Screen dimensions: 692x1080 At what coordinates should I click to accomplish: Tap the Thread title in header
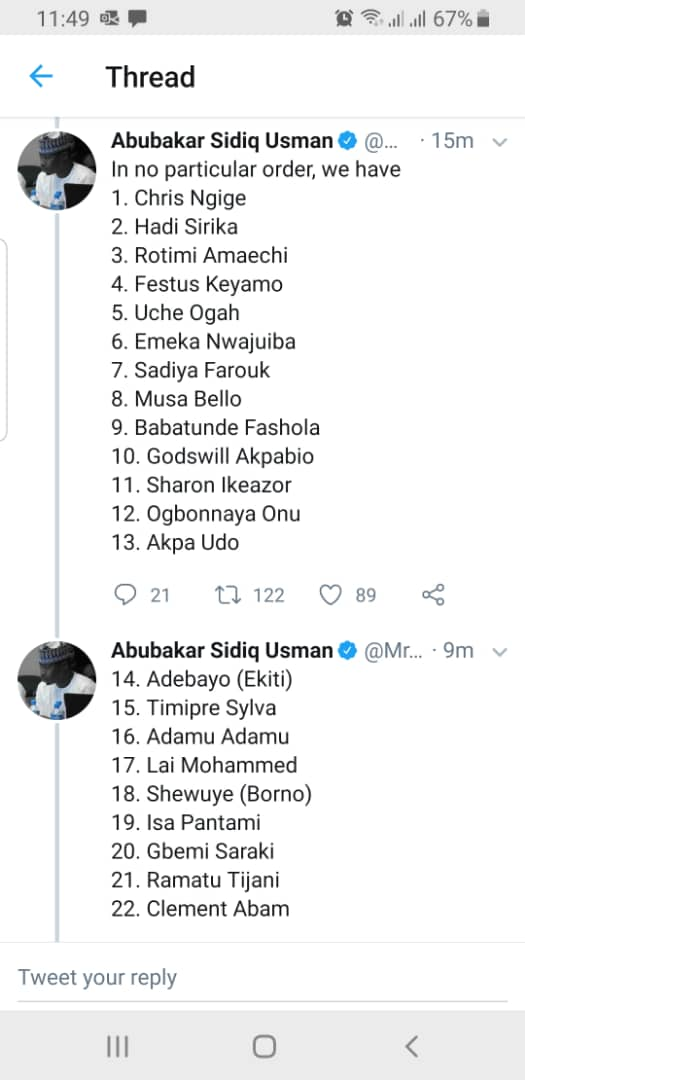pos(150,77)
